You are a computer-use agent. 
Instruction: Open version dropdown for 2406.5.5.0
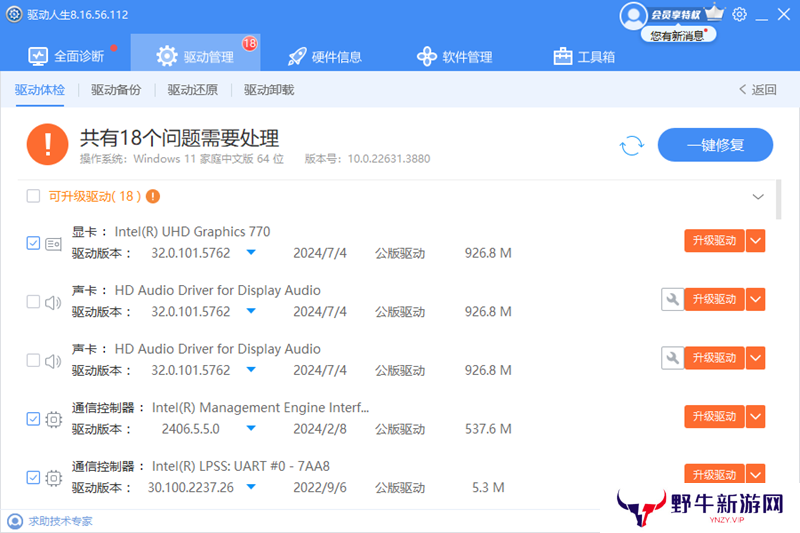(251, 428)
